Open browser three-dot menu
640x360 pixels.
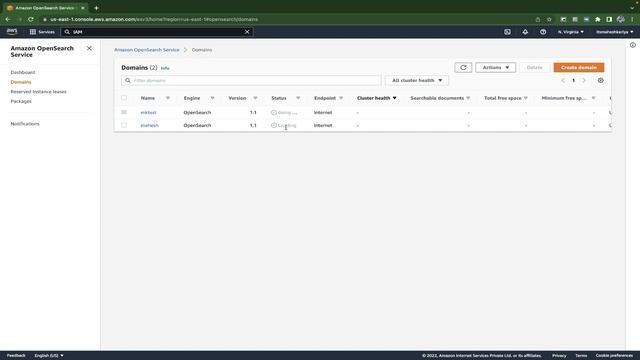[x=632, y=19]
